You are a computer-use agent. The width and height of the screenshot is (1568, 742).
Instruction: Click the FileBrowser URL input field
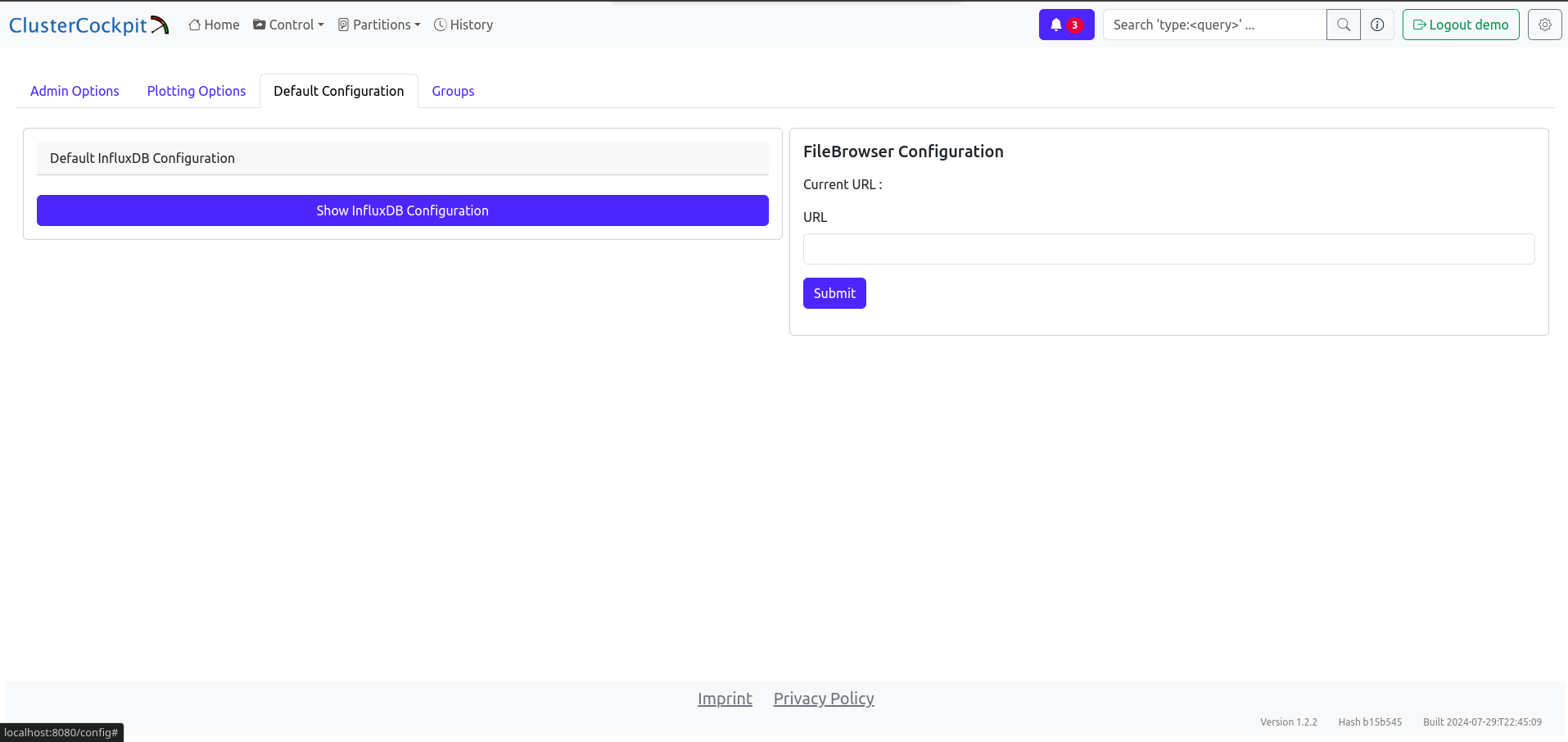1168,249
